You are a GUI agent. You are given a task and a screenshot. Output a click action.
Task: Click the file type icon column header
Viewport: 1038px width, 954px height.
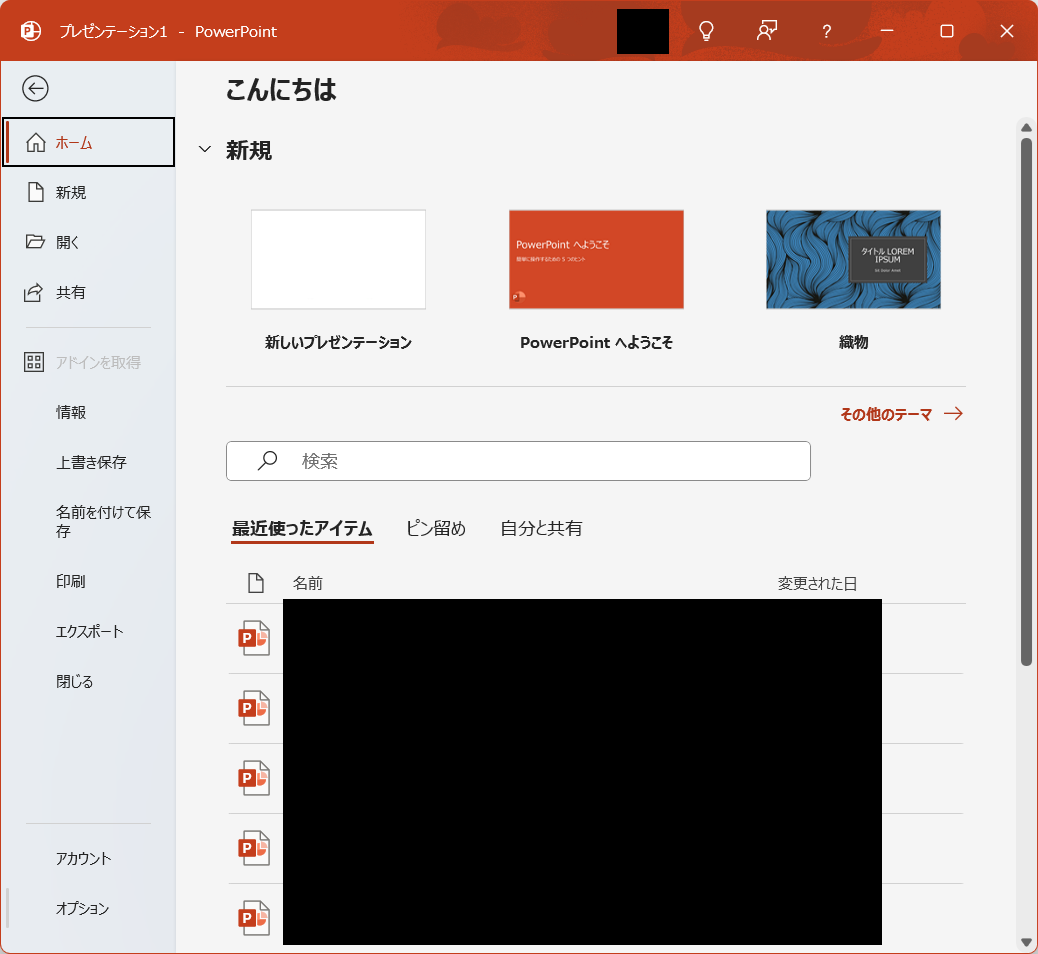click(x=256, y=583)
